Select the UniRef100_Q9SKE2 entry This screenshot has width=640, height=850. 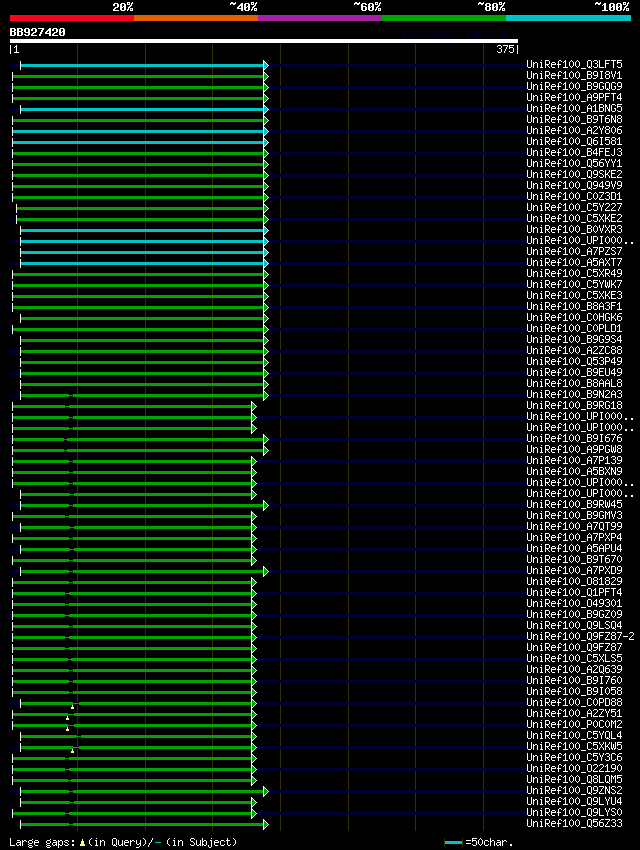[x=574, y=175]
